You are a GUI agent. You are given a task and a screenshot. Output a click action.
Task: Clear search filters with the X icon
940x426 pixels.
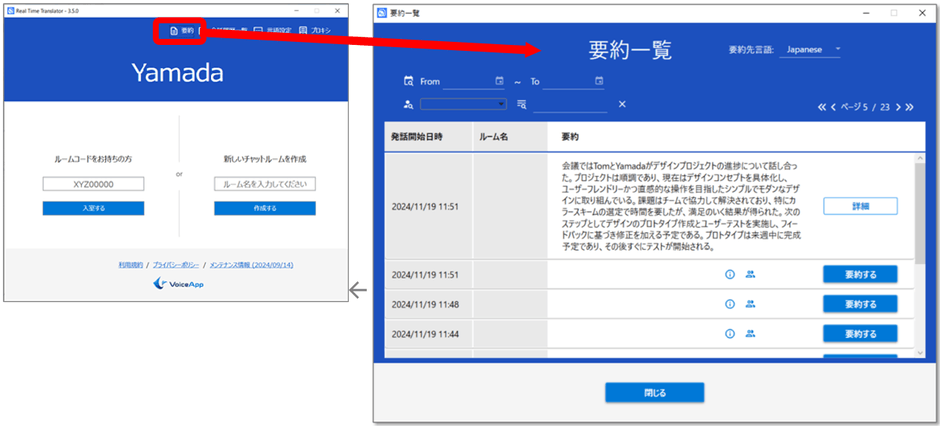[621, 104]
